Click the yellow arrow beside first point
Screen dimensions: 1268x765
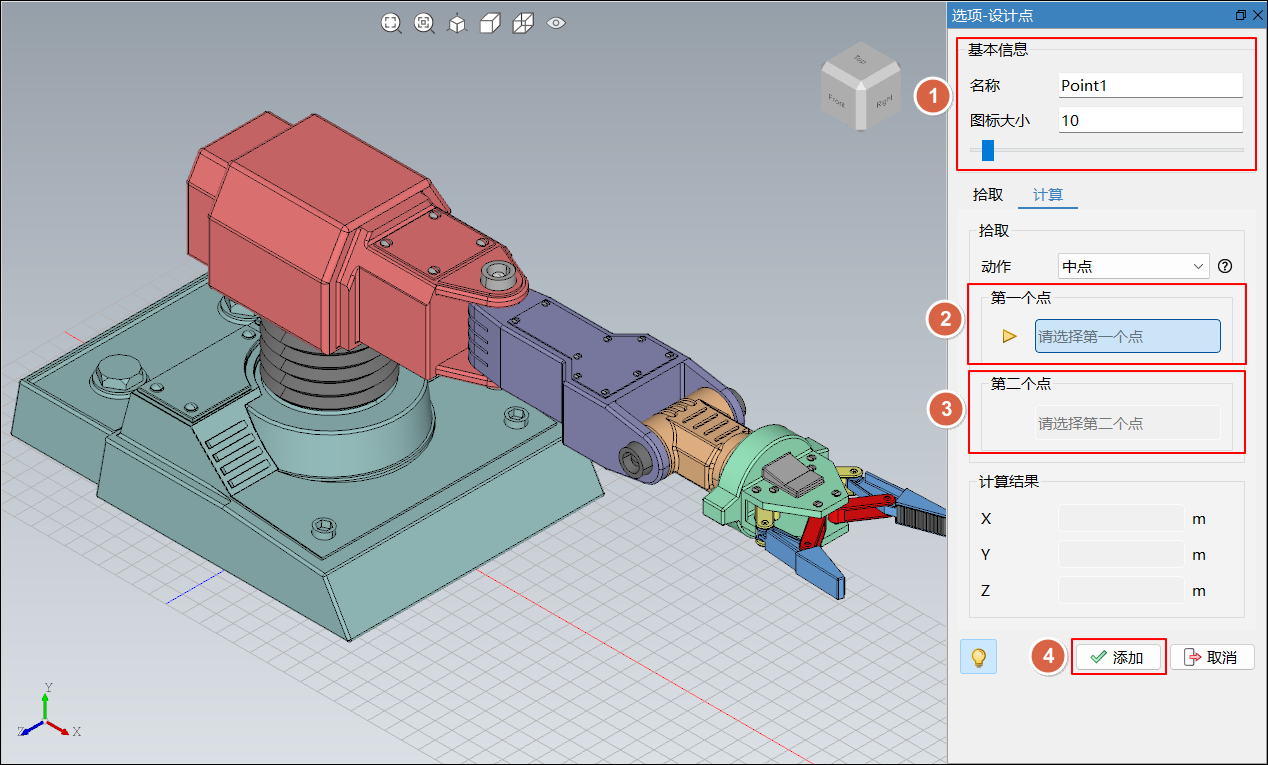pyautogui.click(x=1010, y=336)
